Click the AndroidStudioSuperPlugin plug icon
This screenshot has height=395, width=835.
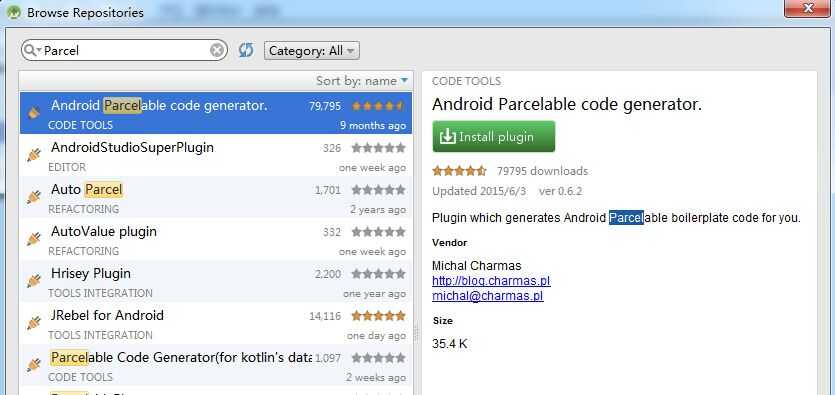coord(34,155)
